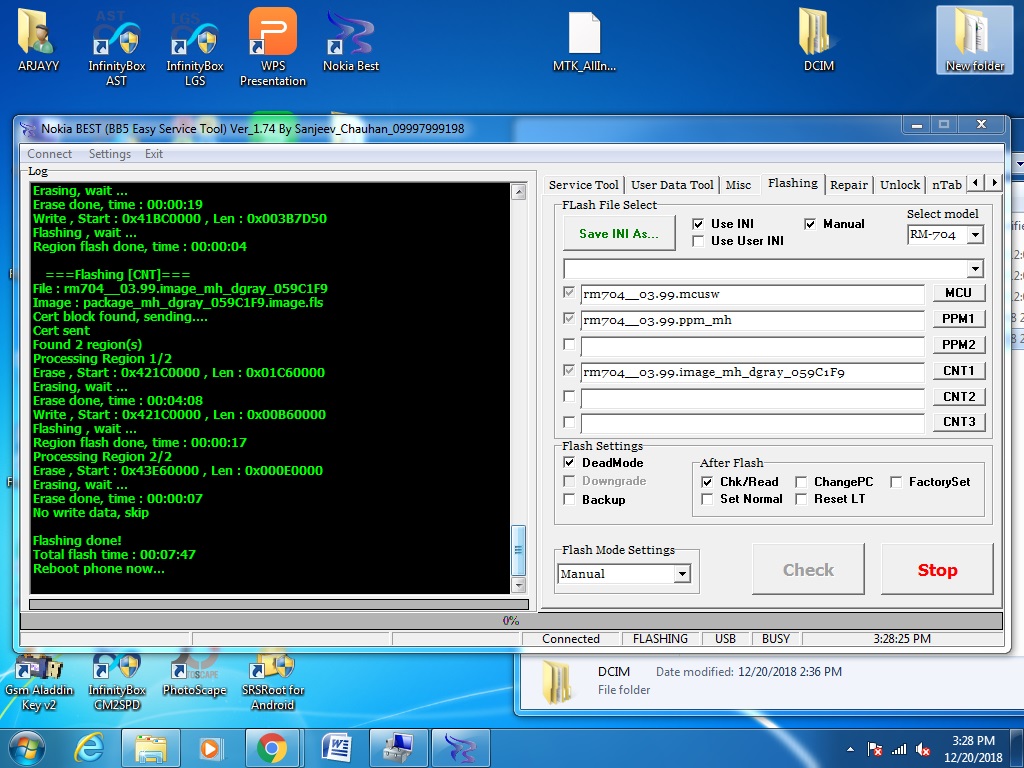
Task: Switch to the Service Tool tab
Action: pos(583,185)
